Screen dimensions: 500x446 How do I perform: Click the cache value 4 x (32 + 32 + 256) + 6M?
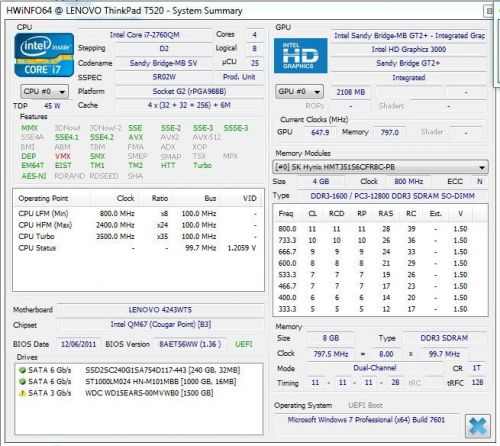point(189,105)
